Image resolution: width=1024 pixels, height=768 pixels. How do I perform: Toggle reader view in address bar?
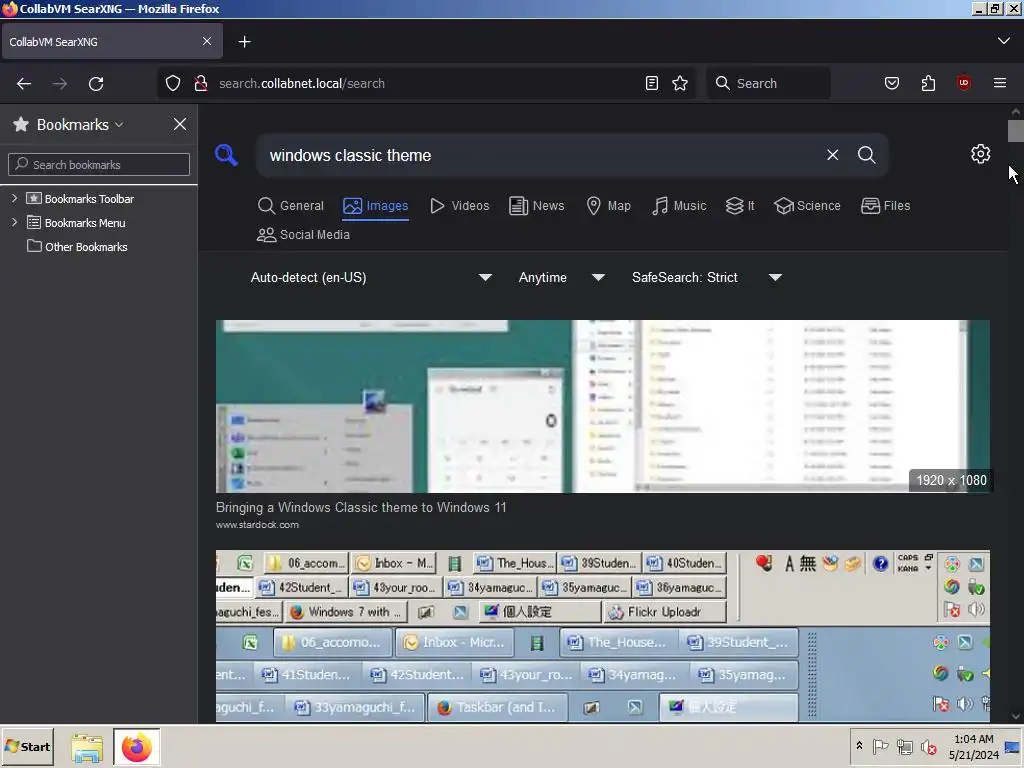(652, 84)
